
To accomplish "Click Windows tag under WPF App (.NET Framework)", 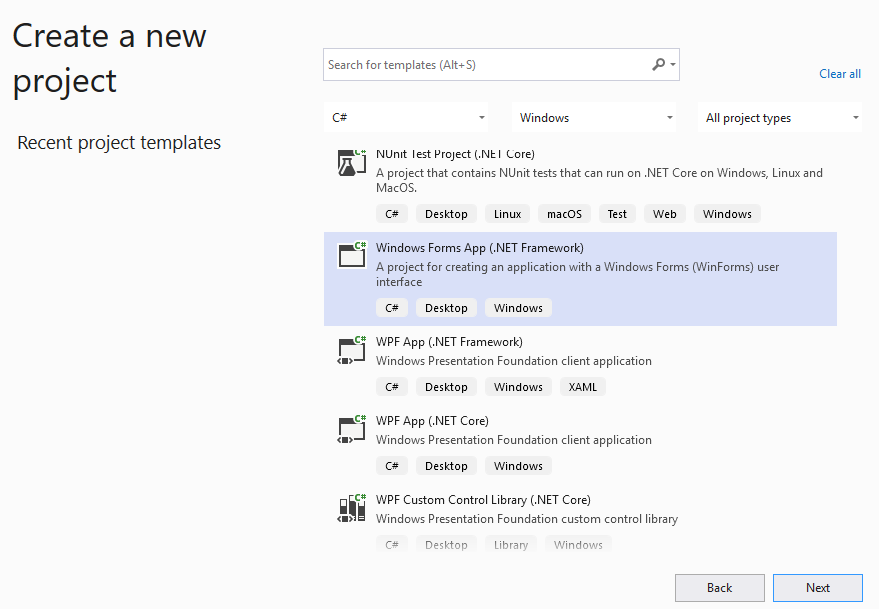I will 519,387.
